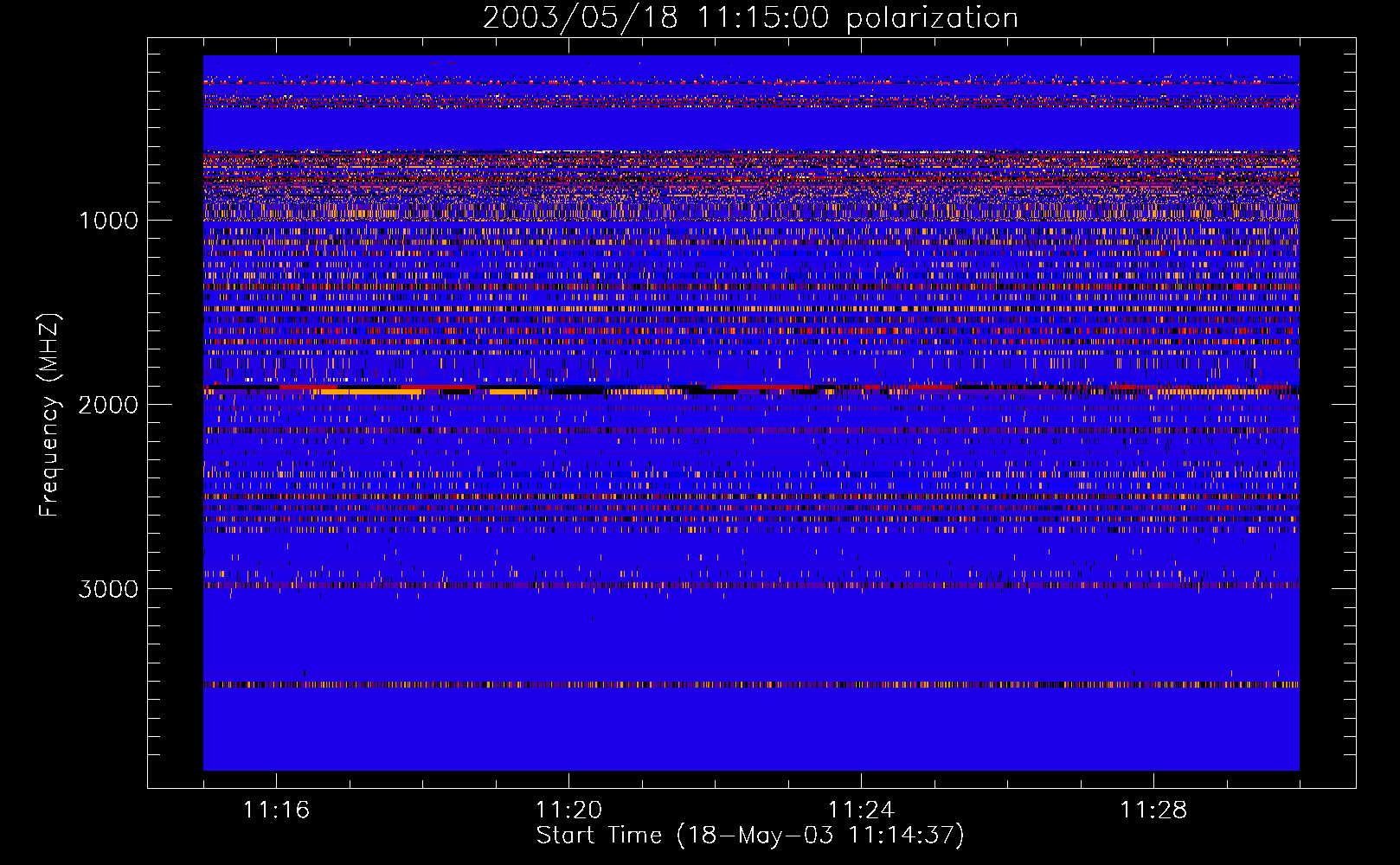Select 'Start Time (18-May-03 11:14:37)' axis label
Screen dimensions: 1400x865
click(x=750, y=836)
